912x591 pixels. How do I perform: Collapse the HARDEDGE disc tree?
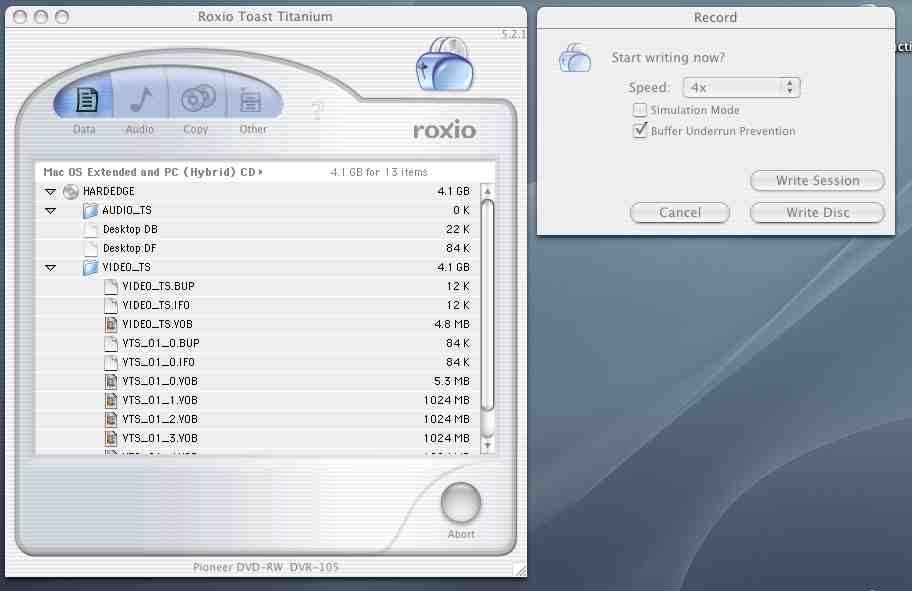click(51, 191)
